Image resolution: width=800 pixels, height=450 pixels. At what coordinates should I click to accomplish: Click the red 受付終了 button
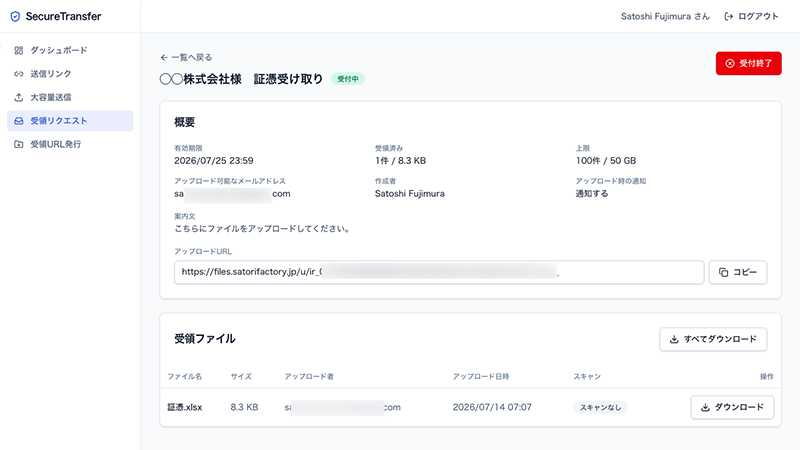(748, 63)
